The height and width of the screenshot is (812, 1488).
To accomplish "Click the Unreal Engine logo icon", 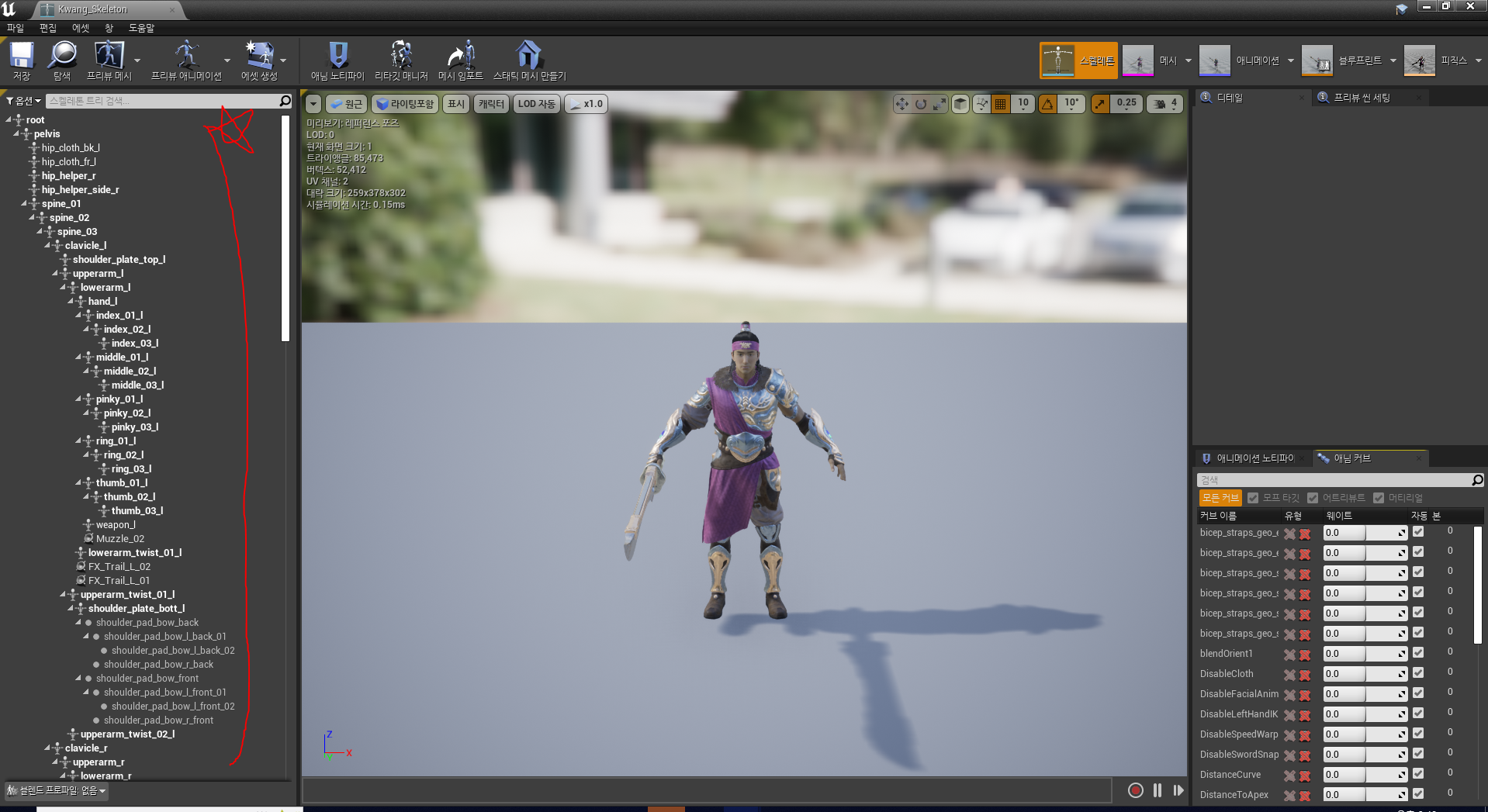I will [x=9, y=9].
